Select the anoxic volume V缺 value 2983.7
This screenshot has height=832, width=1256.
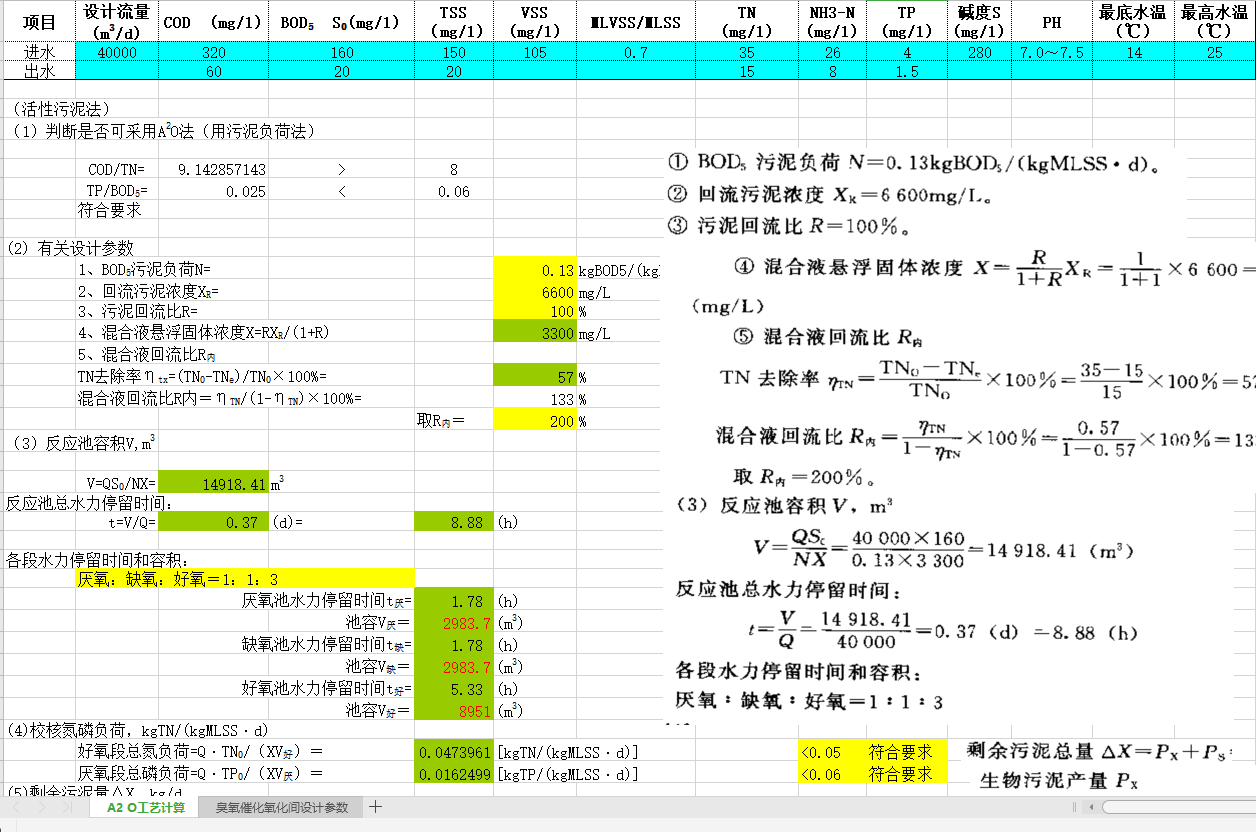tap(454, 666)
